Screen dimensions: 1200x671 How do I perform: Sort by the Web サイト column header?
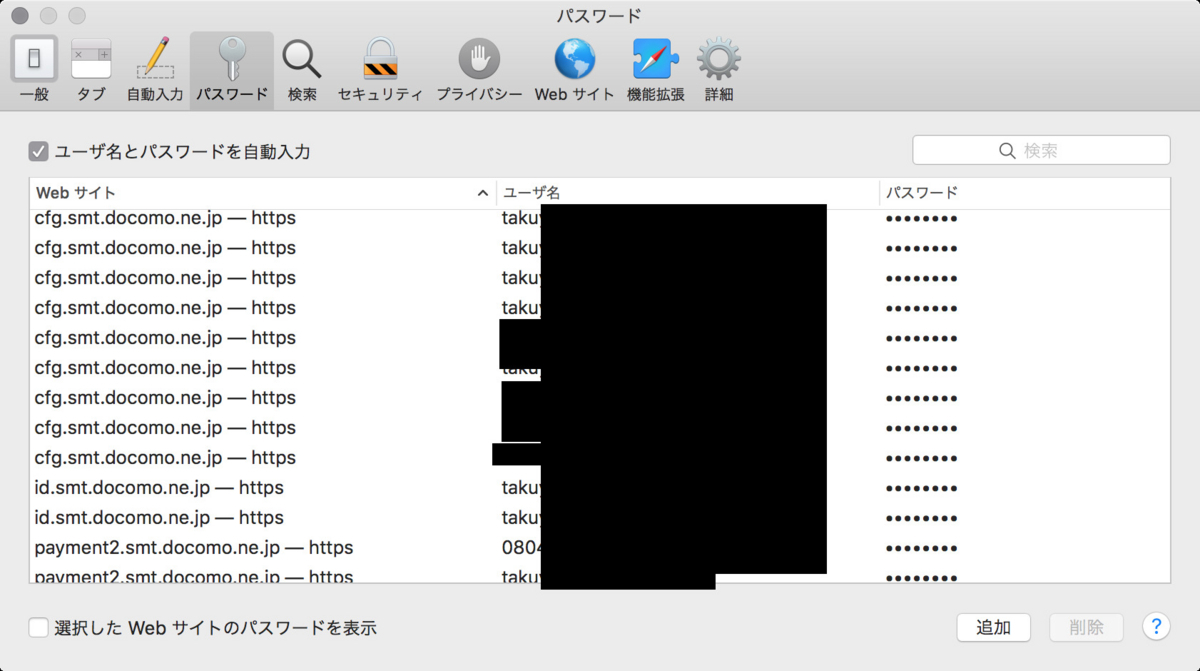263,193
